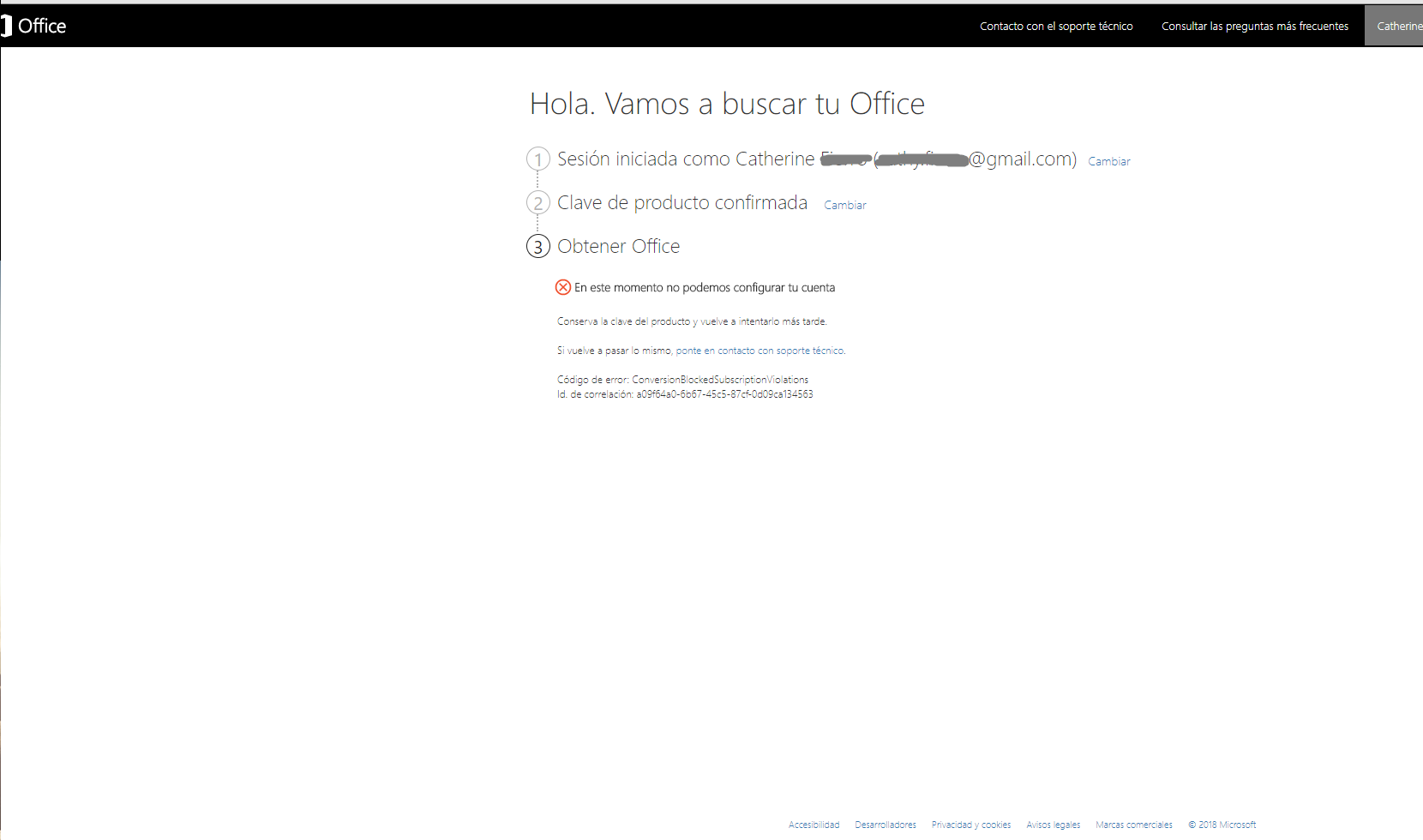The image size is (1423, 840).
Task: Open Marcas comerciales footer link
Action: [1134, 825]
